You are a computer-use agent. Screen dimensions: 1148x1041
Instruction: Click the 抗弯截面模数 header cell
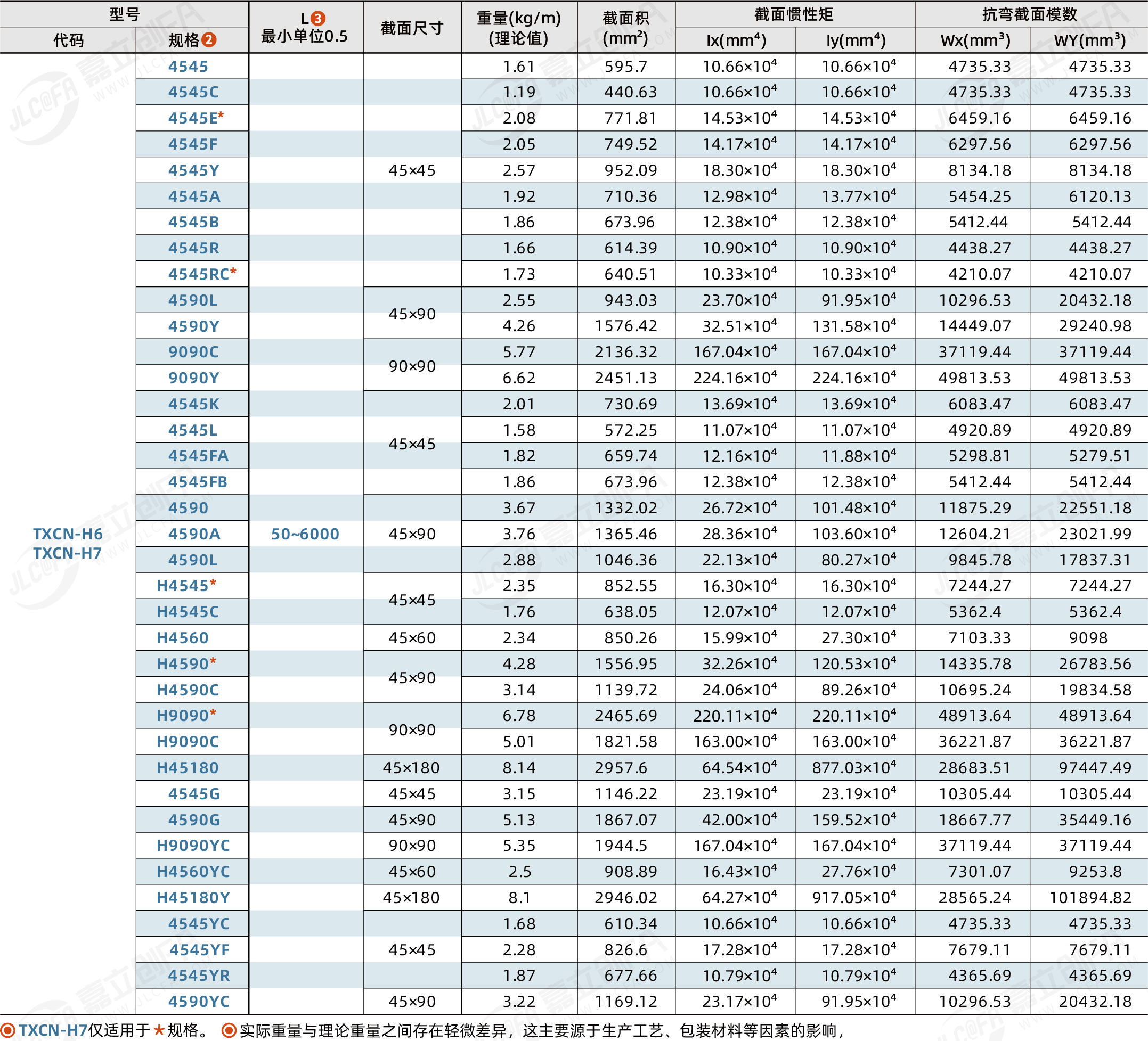(x=1030, y=14)
